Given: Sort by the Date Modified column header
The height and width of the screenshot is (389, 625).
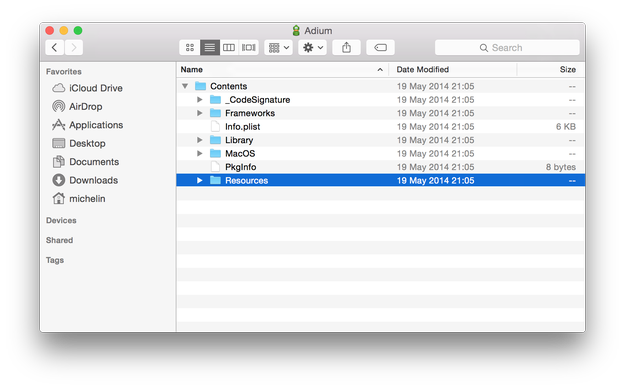Looking at the screenshot, I should [453, 69].
